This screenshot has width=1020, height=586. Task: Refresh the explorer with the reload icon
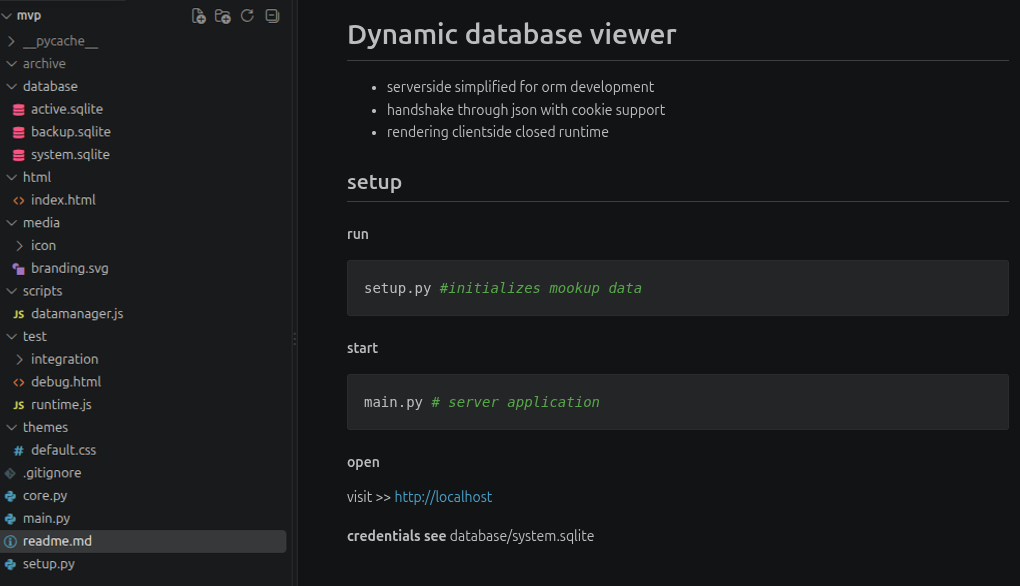247,16
